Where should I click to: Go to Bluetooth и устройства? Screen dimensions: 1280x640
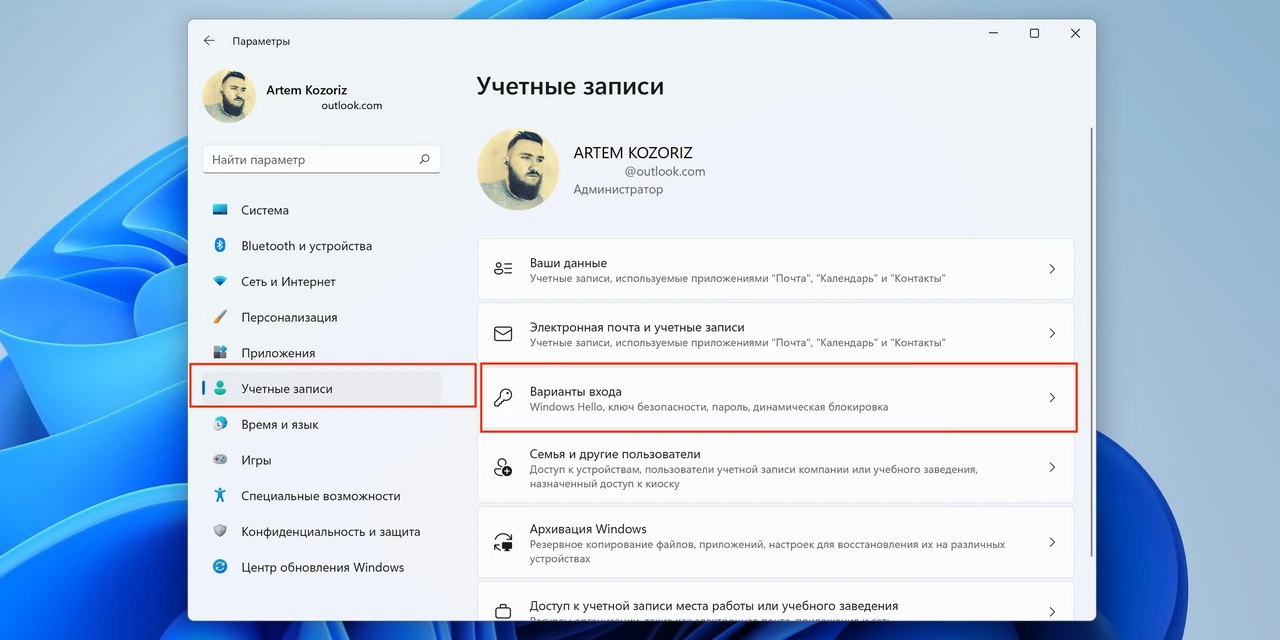[x=322, y=246]
